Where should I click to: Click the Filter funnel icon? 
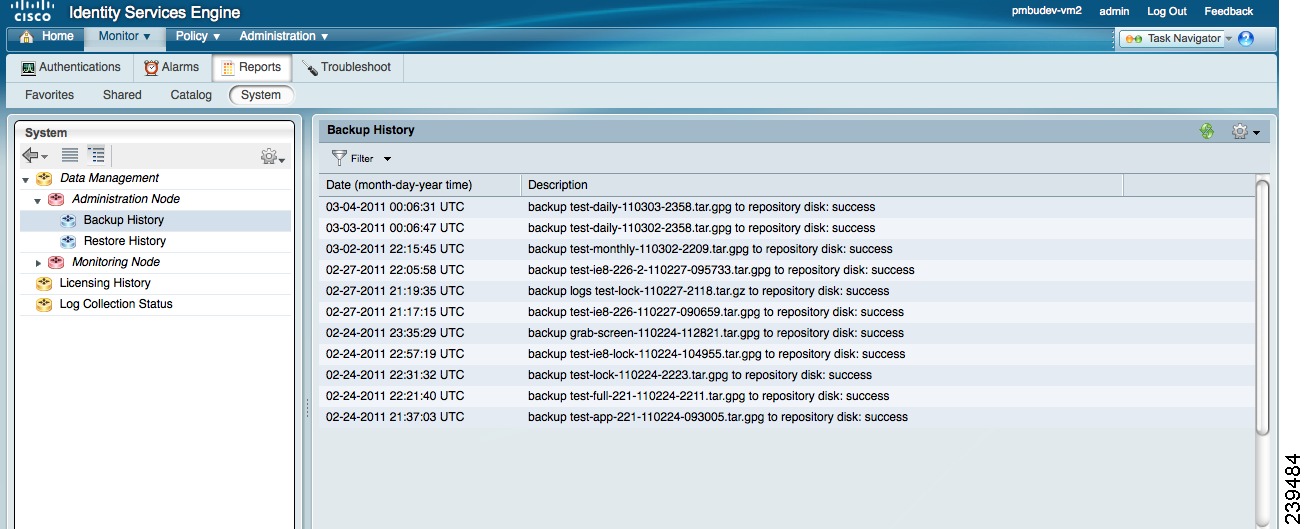pyautogui.click(x=339, y=158)
